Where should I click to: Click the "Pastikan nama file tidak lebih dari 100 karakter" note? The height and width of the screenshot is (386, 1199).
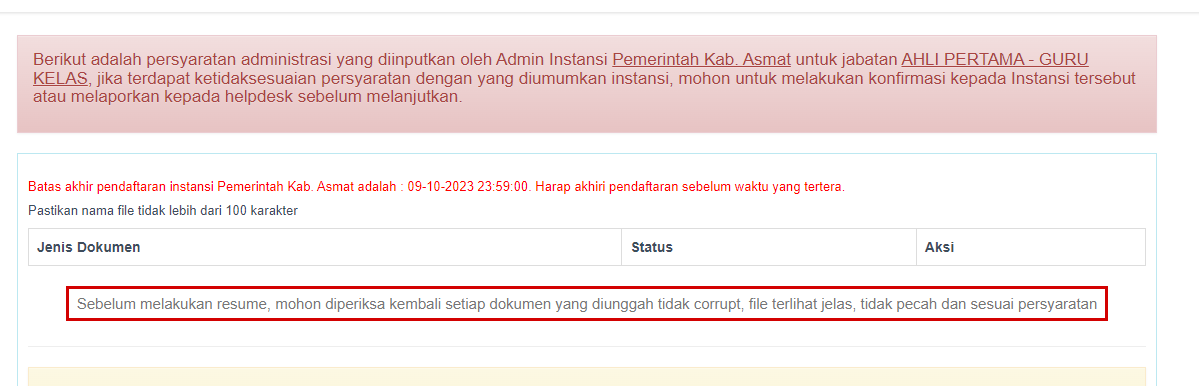(163, 210)
